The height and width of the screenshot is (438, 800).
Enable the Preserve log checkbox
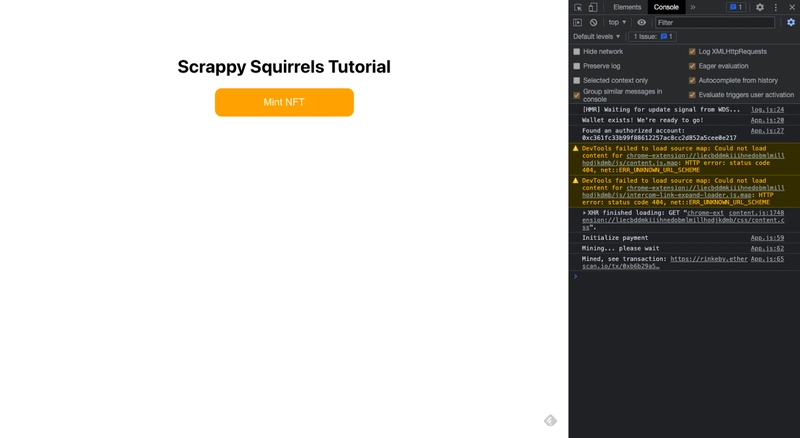(x=577, y=66)
